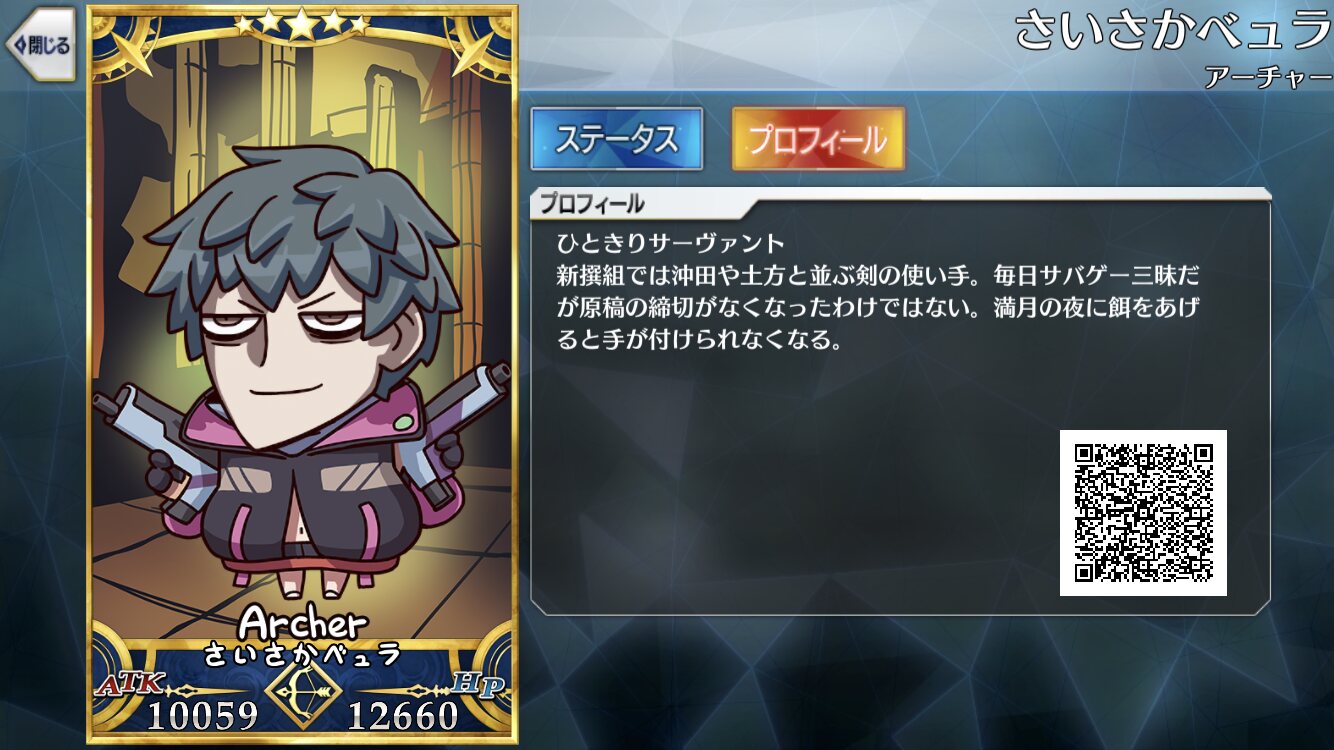Screen dimensions: 1334x750
Task: Click the 閉じる close button
Action: pyautogui.click(x=40, y=44)
